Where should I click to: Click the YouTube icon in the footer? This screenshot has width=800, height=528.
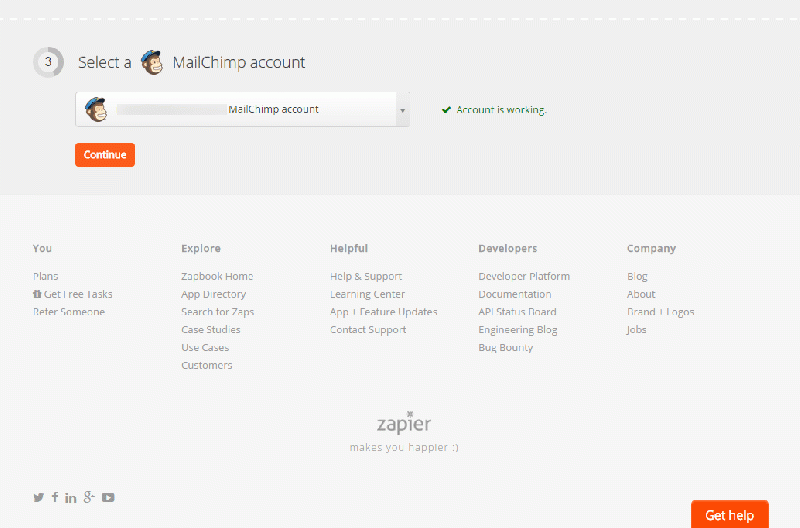[108, 497]
